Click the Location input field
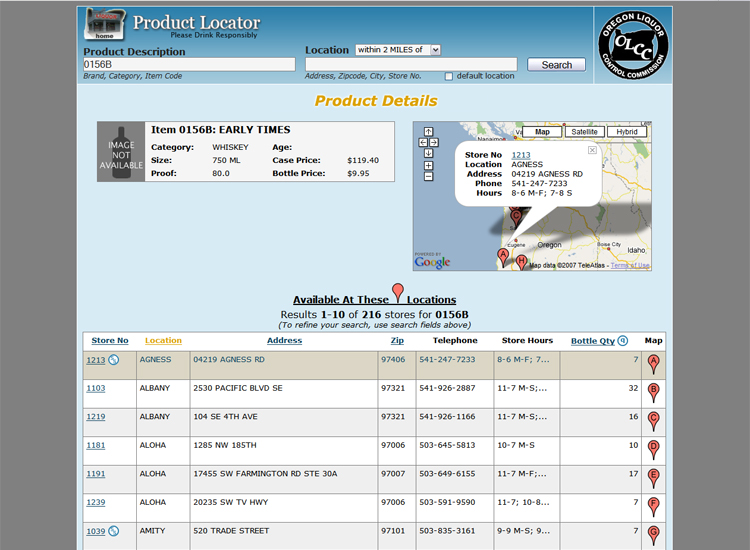750x550 pixels. 411,65
